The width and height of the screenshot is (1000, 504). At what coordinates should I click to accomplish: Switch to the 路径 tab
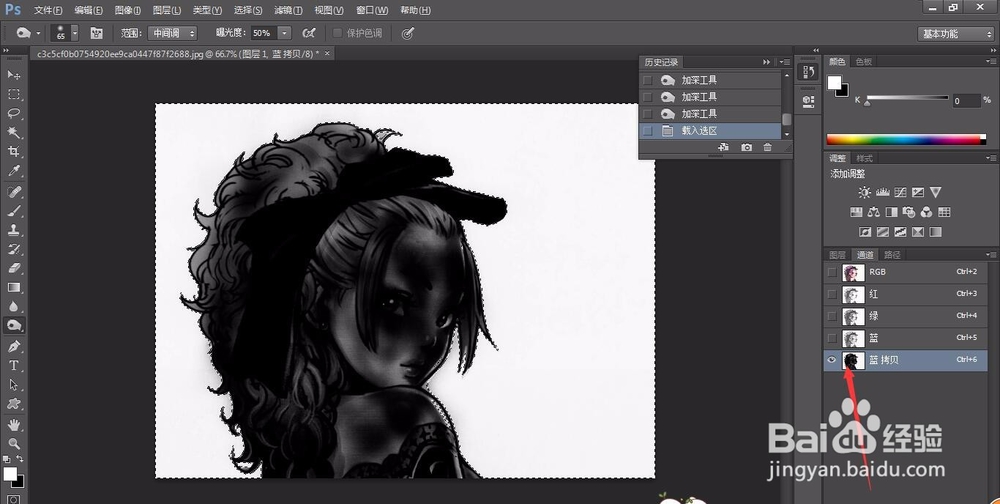892,255
